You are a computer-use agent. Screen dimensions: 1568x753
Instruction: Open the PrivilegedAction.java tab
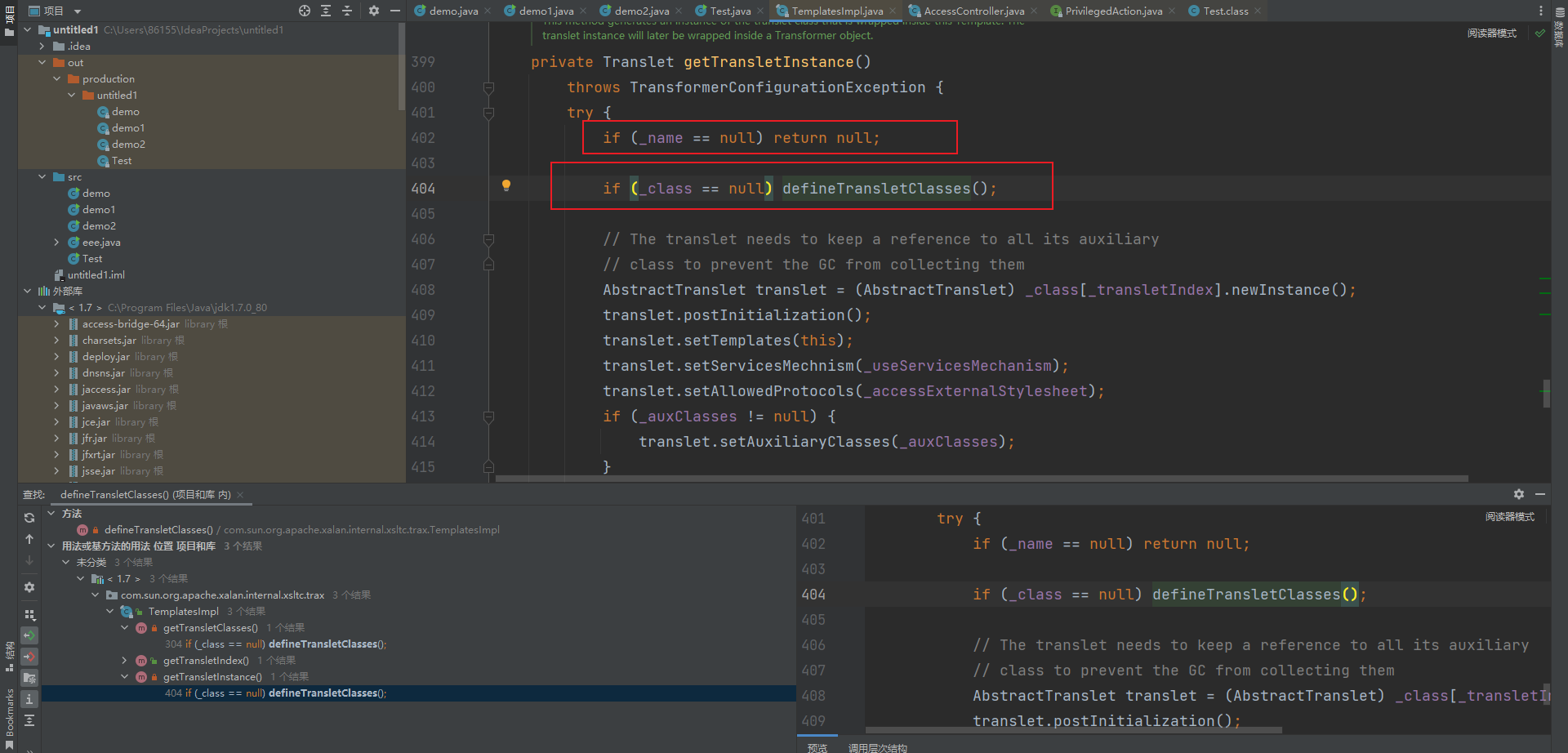point(1113,11)
